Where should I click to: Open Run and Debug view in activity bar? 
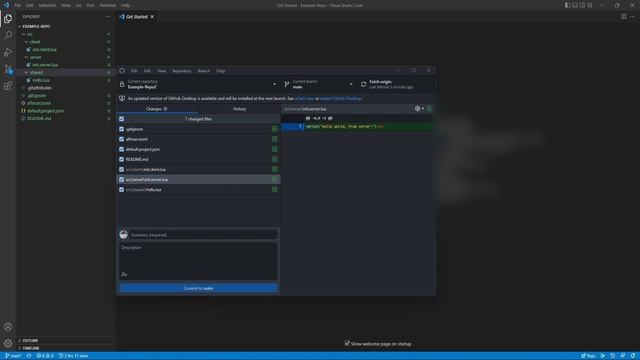(x=8, y=52)
